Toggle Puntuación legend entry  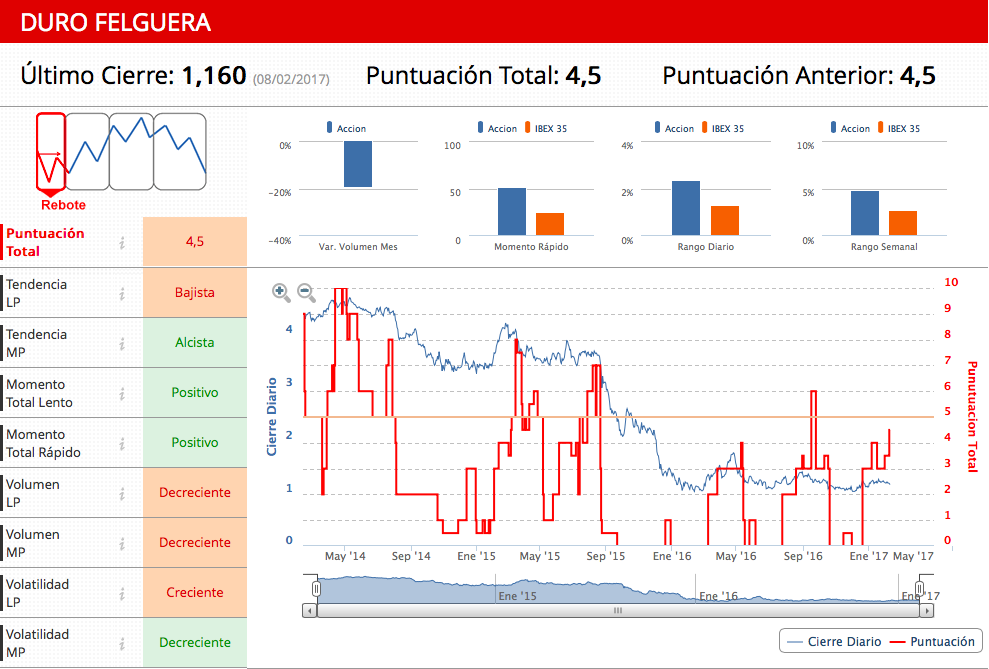click(x=932, y=642)
